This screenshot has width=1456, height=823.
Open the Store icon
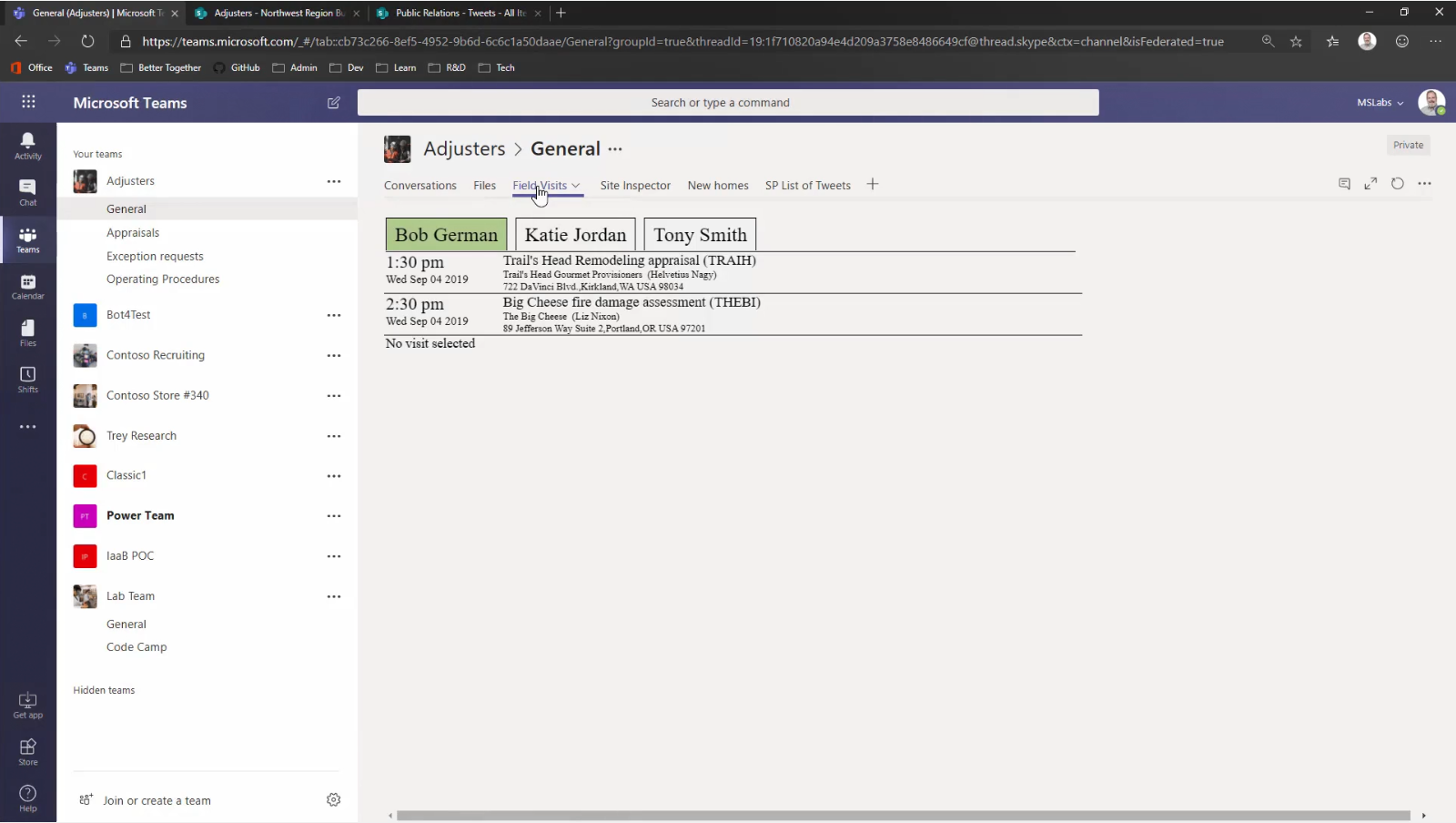pos(28,752)
